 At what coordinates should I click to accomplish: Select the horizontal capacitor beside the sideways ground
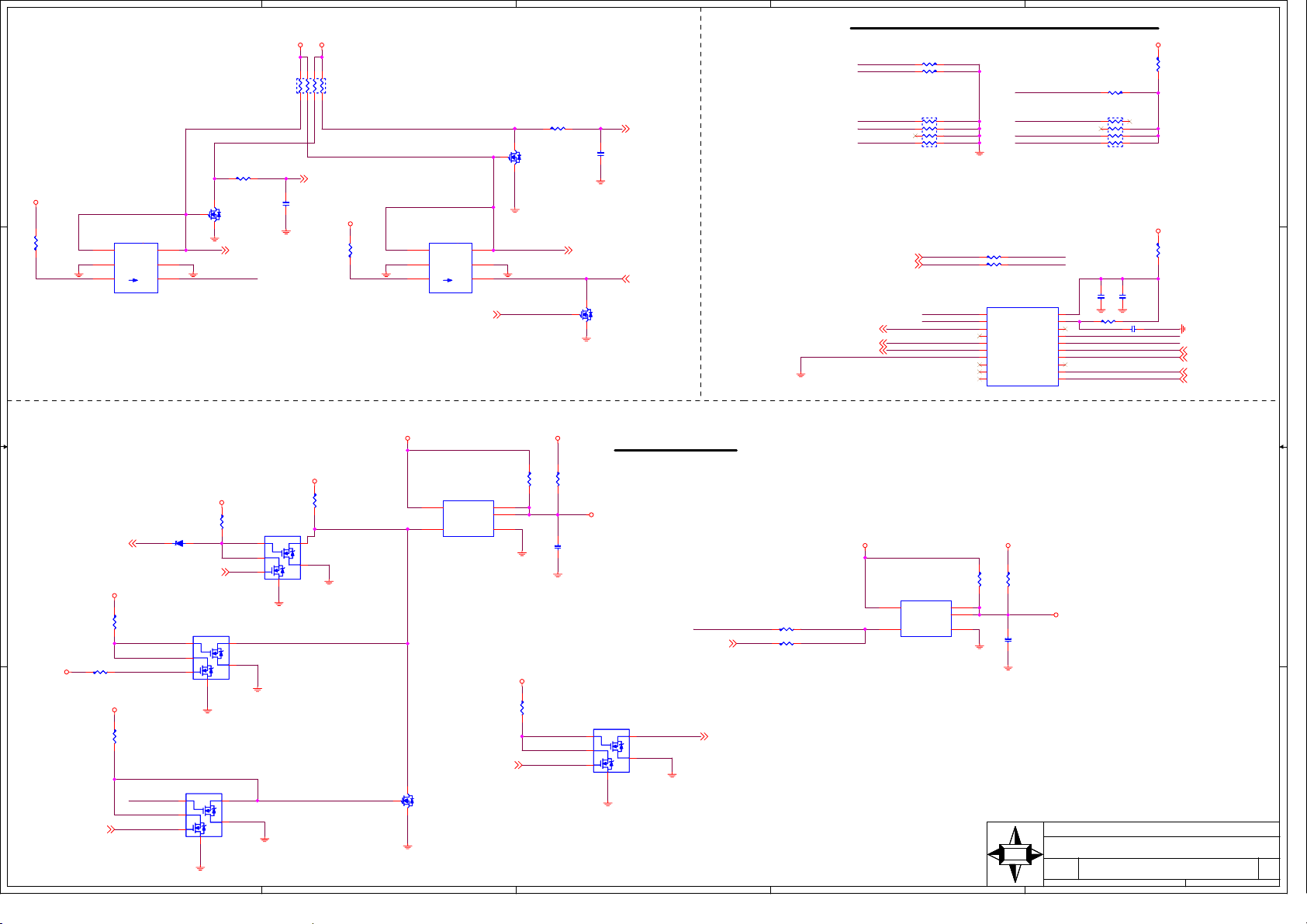(1133, 329)
